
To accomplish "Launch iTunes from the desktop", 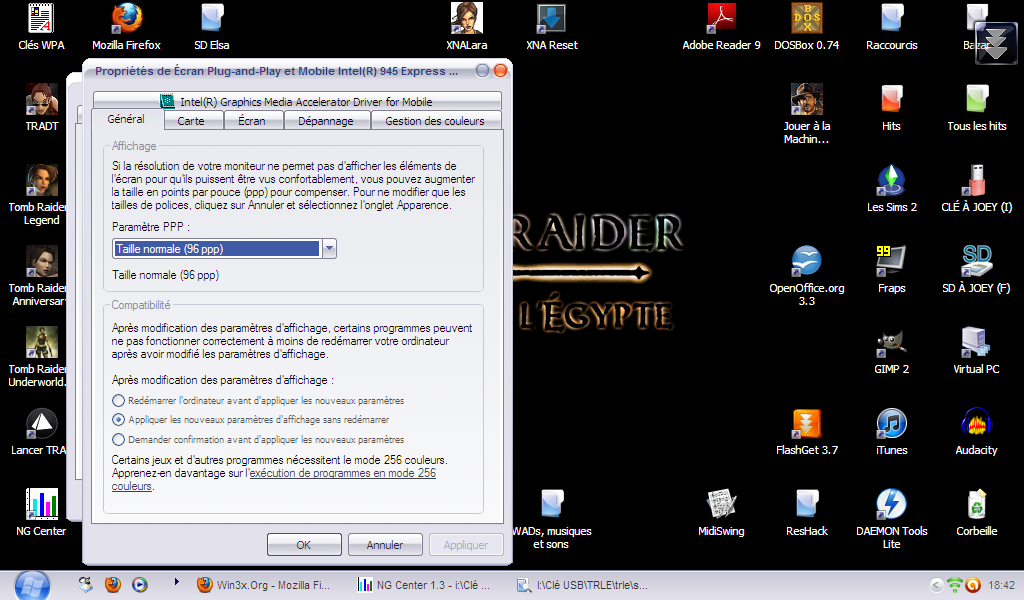I will coord(891,424).
